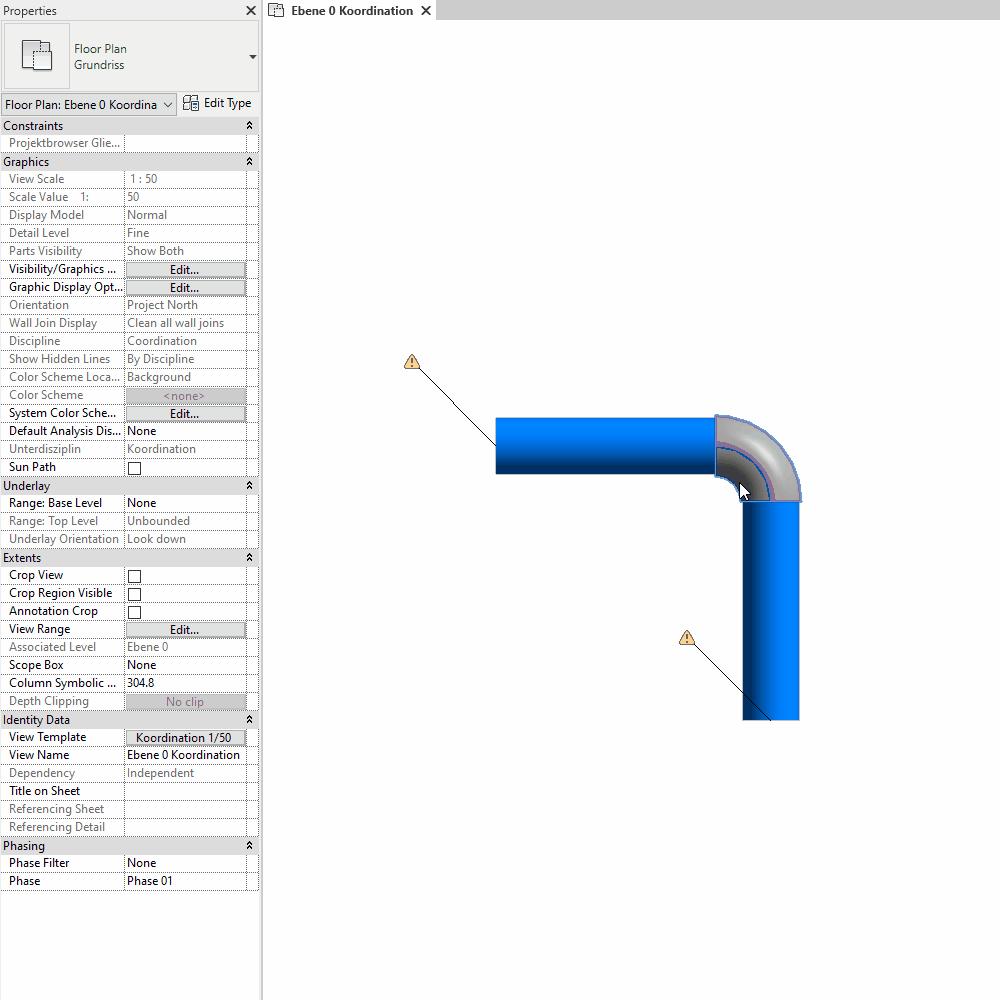Collapse the Extents section
The height and width of the screenshot is (1000, 1000).
[x=249, y=557]
